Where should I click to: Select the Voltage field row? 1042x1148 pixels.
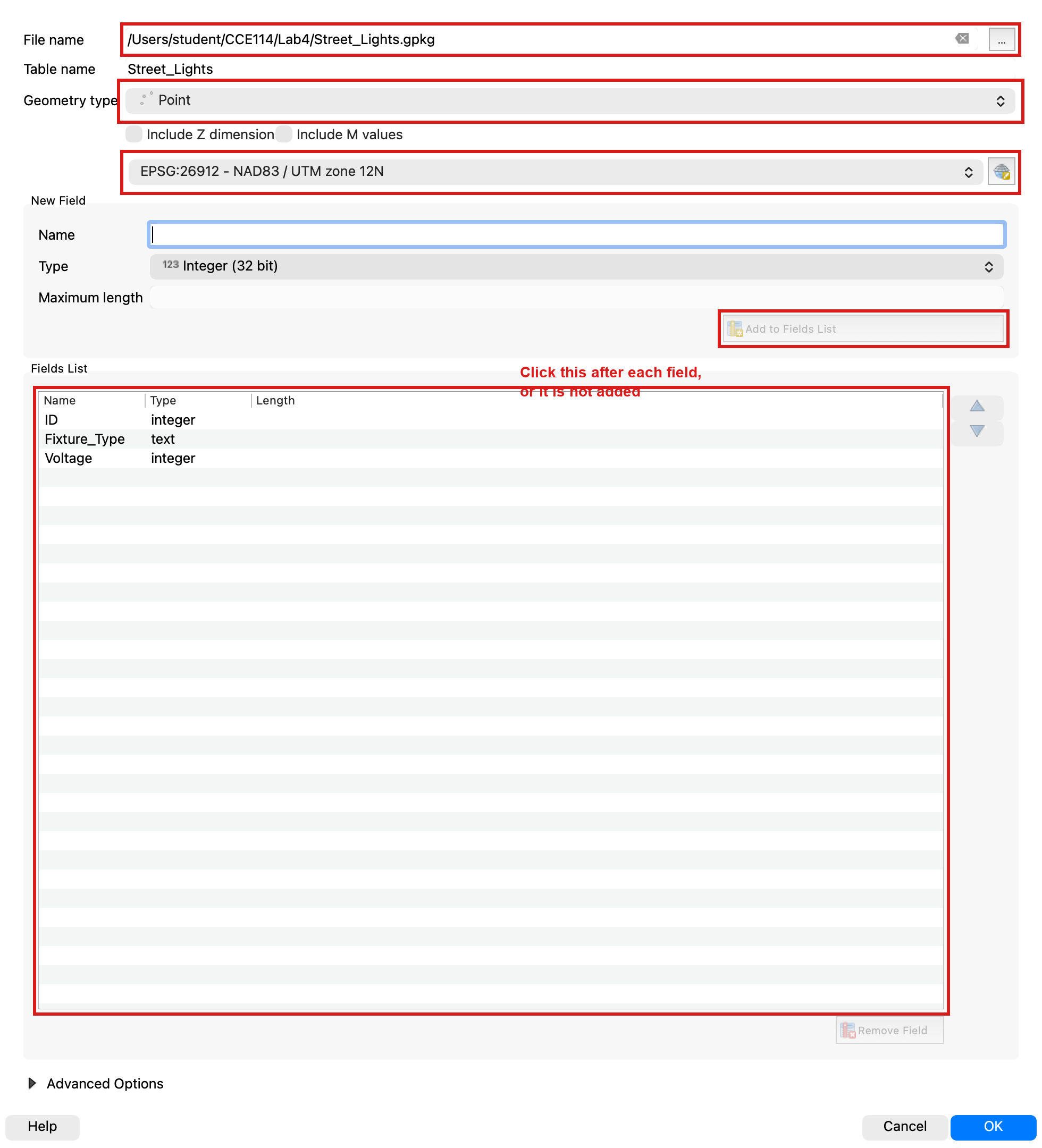click(x=491, y=459)
